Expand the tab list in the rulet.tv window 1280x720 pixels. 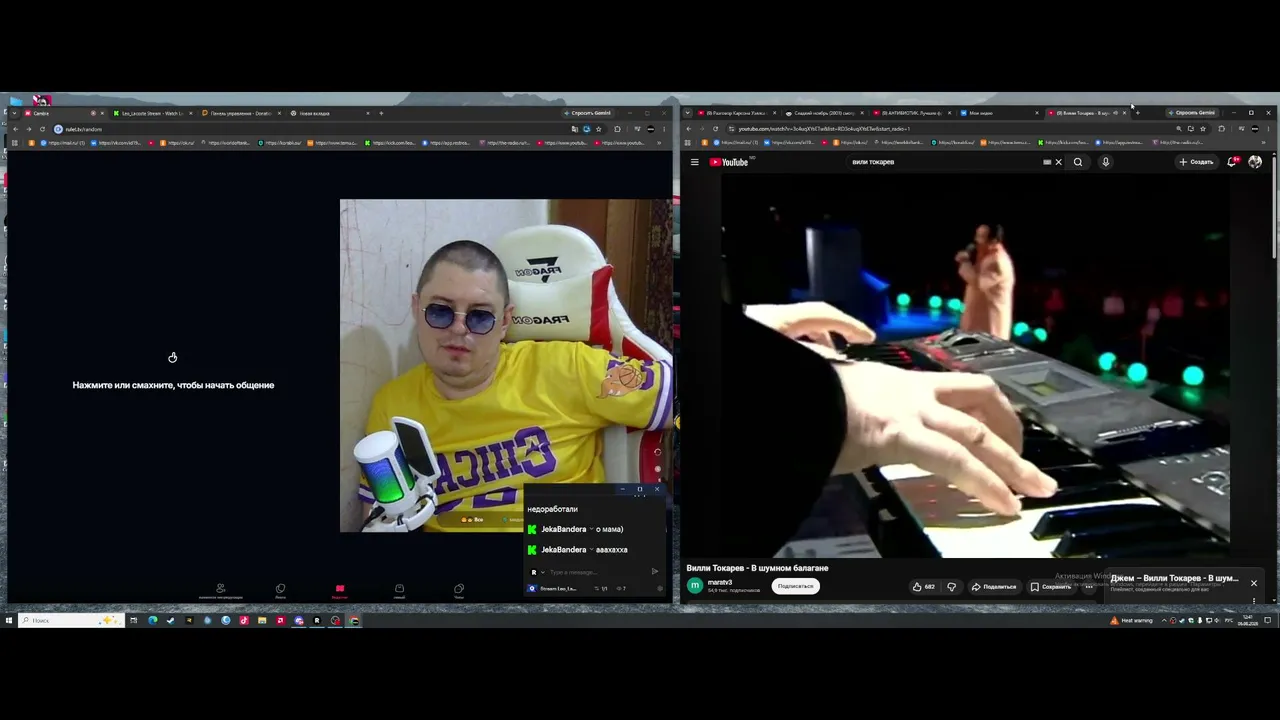pyautogui.click(x=14, y=113)
